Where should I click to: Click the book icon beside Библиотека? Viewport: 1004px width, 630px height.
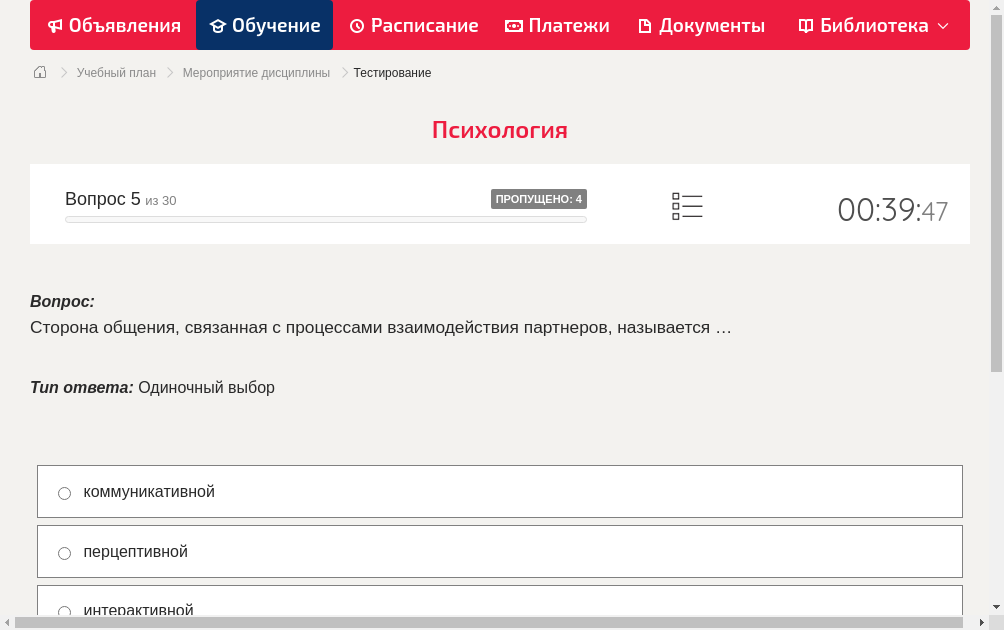pos(806,25)
